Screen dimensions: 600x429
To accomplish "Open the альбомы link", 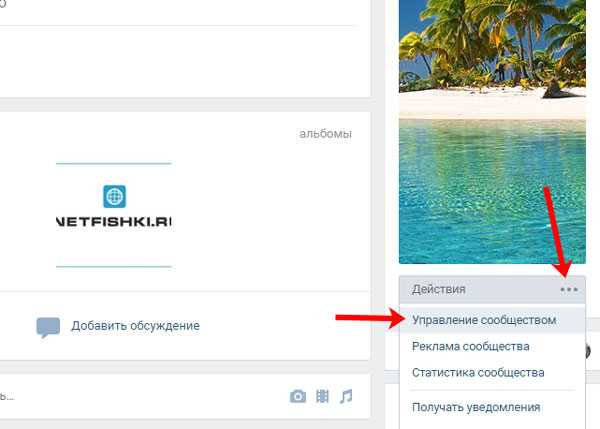I will click(x=325, y=134).
